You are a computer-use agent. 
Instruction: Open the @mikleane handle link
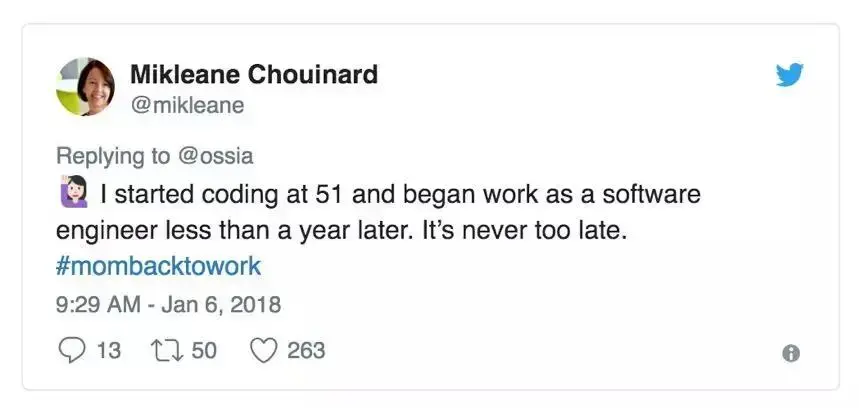pos(187,103)
